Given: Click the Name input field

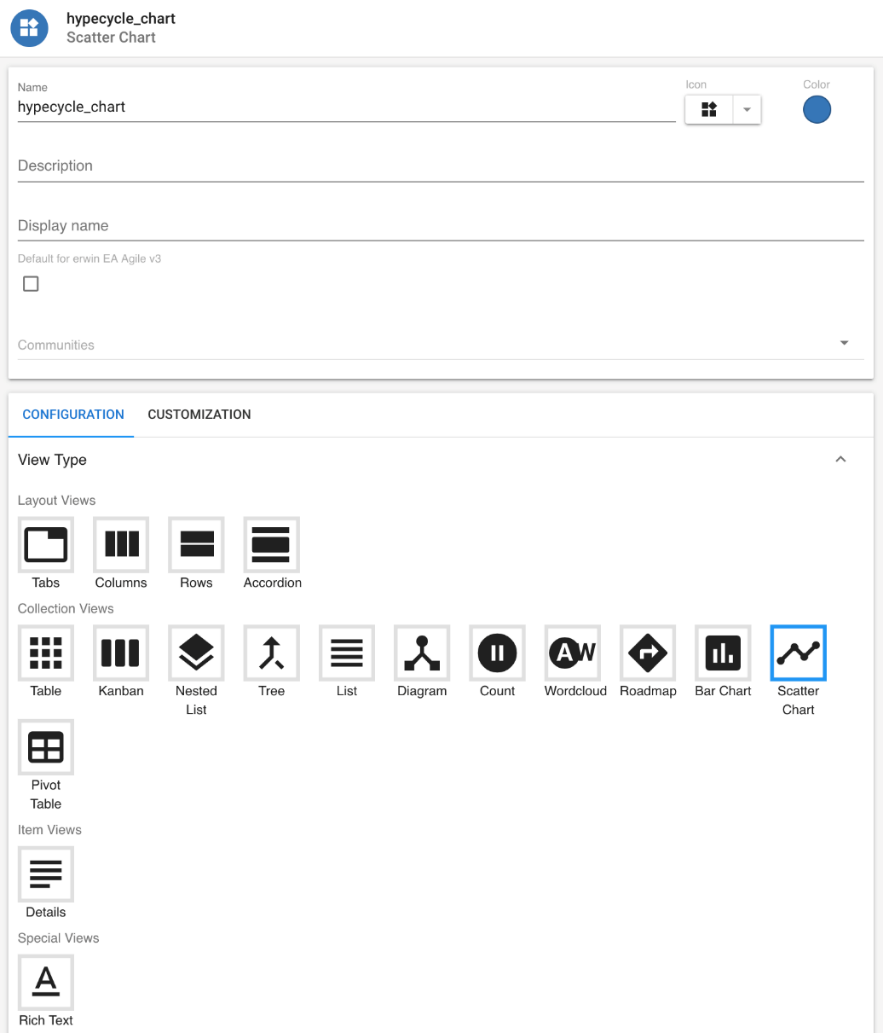Looking at the screenshot, I should pos(346,107).
